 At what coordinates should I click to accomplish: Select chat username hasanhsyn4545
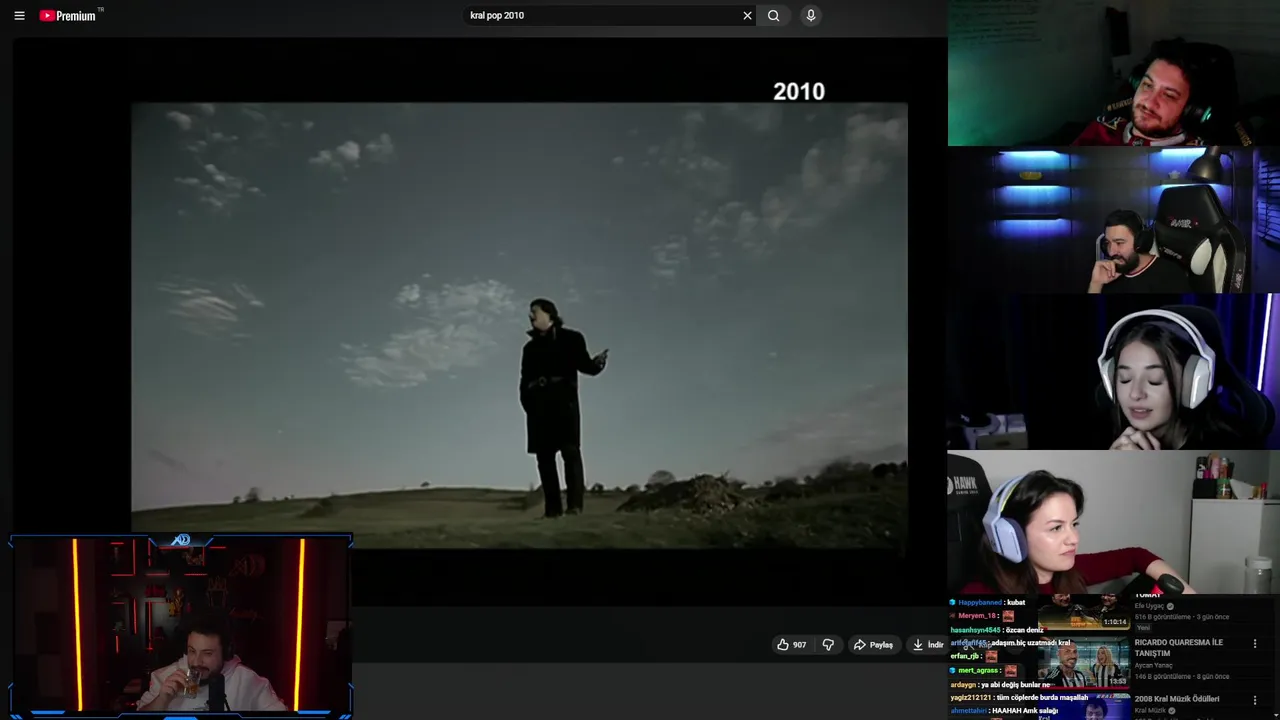tap(975, 630)
